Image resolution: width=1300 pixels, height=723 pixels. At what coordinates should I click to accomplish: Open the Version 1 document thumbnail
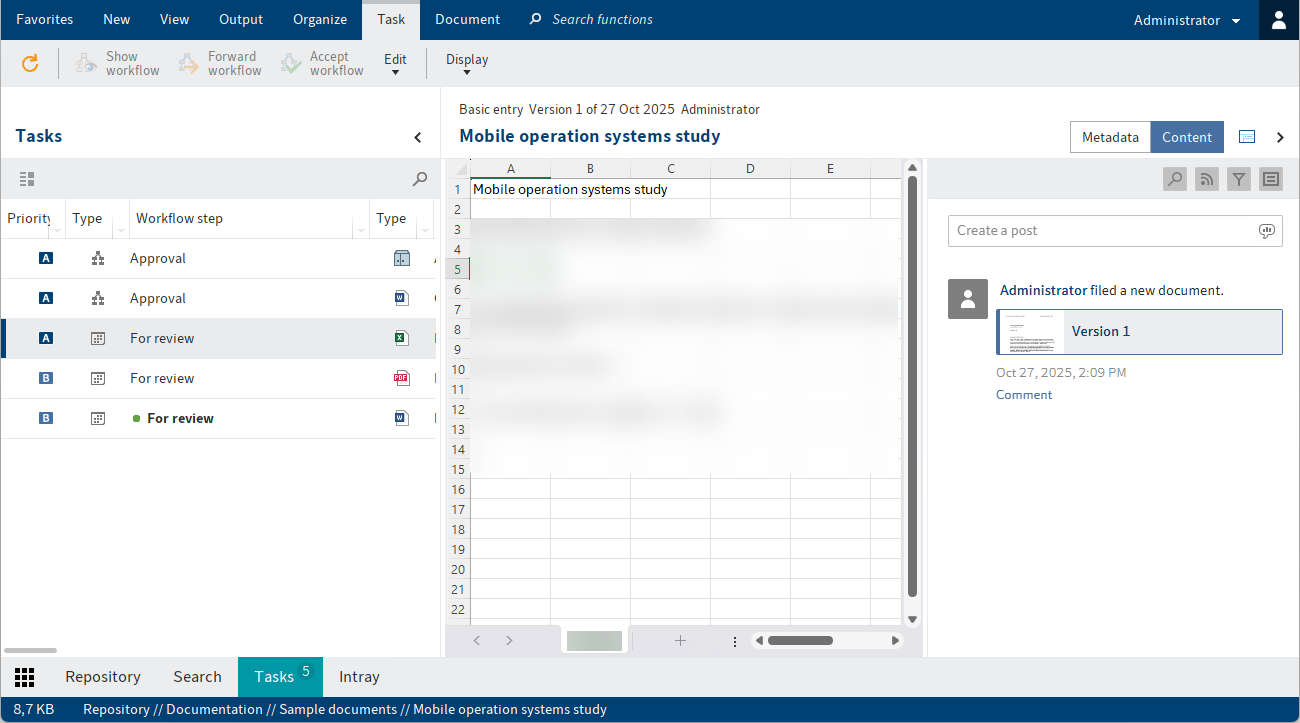pyautogui.click(x=1031, y=332)
